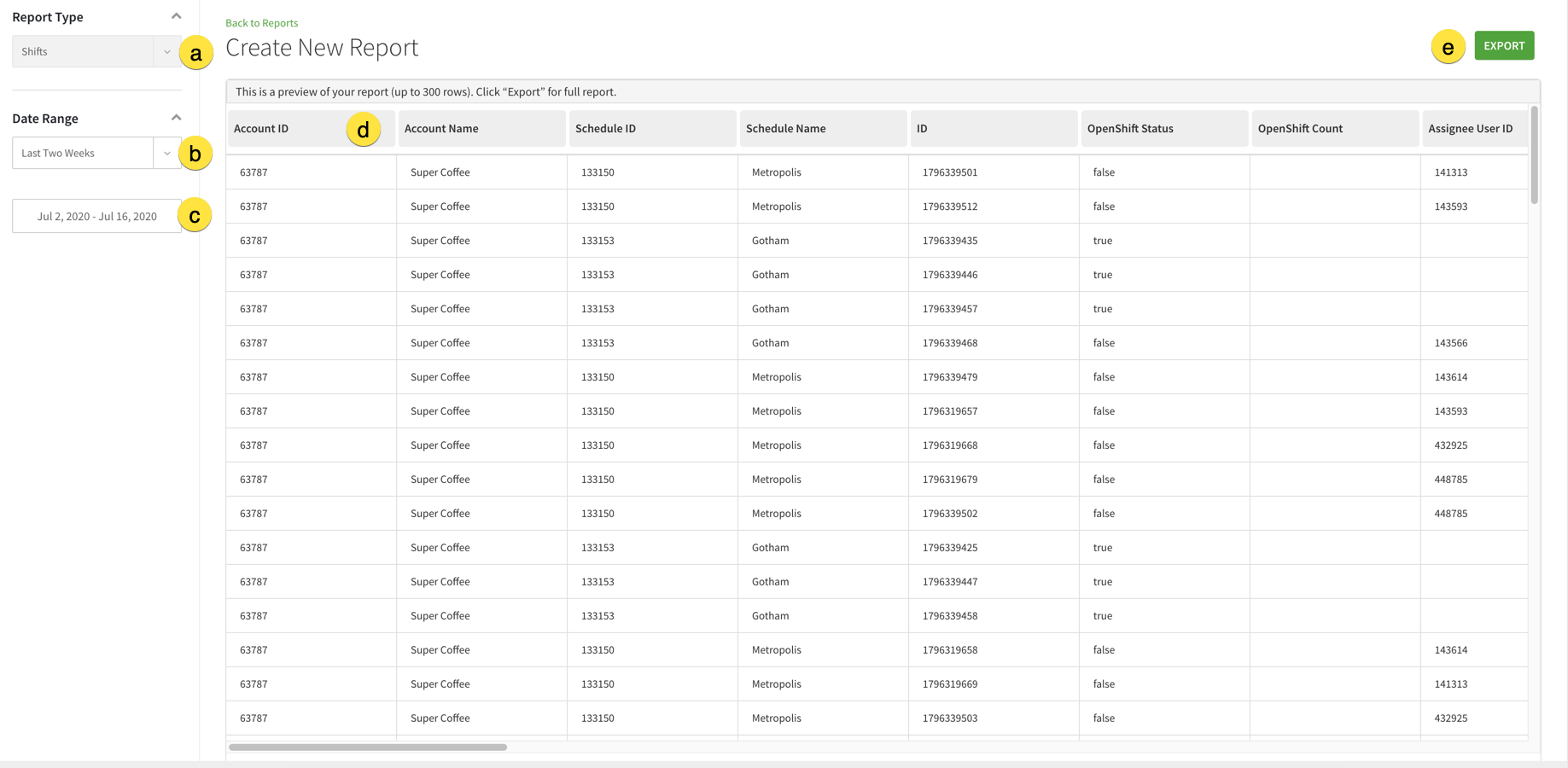Image resolution: width=1568 pixels, height=768 pixels.
Task: Sort by the Assignee User ID column
Action: (1471, 128)
